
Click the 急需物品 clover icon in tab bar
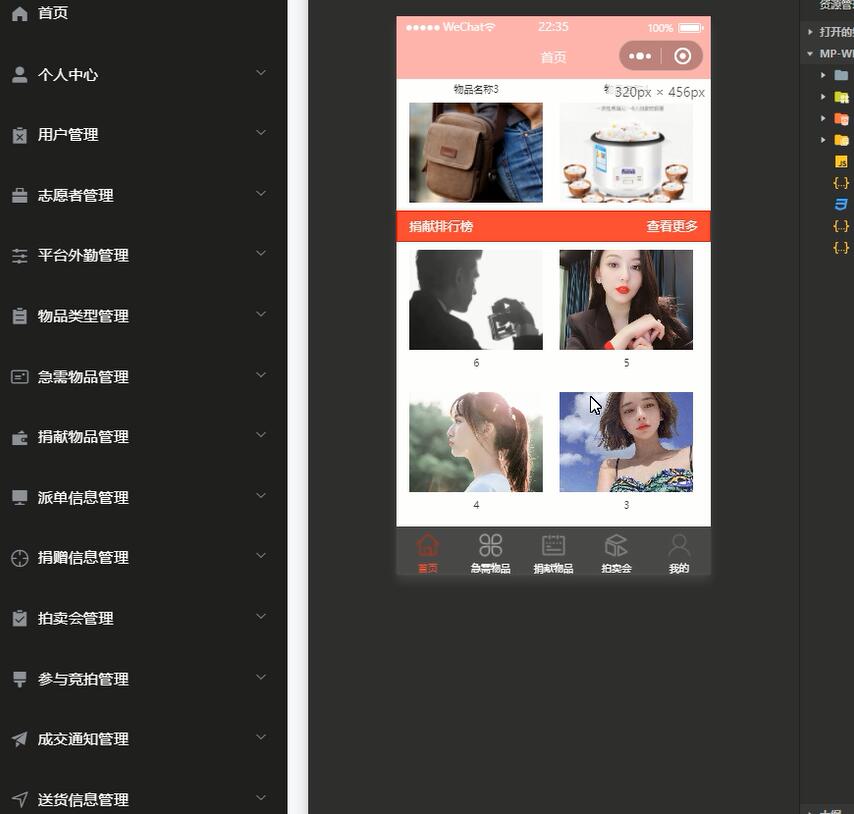click(490, 545)
